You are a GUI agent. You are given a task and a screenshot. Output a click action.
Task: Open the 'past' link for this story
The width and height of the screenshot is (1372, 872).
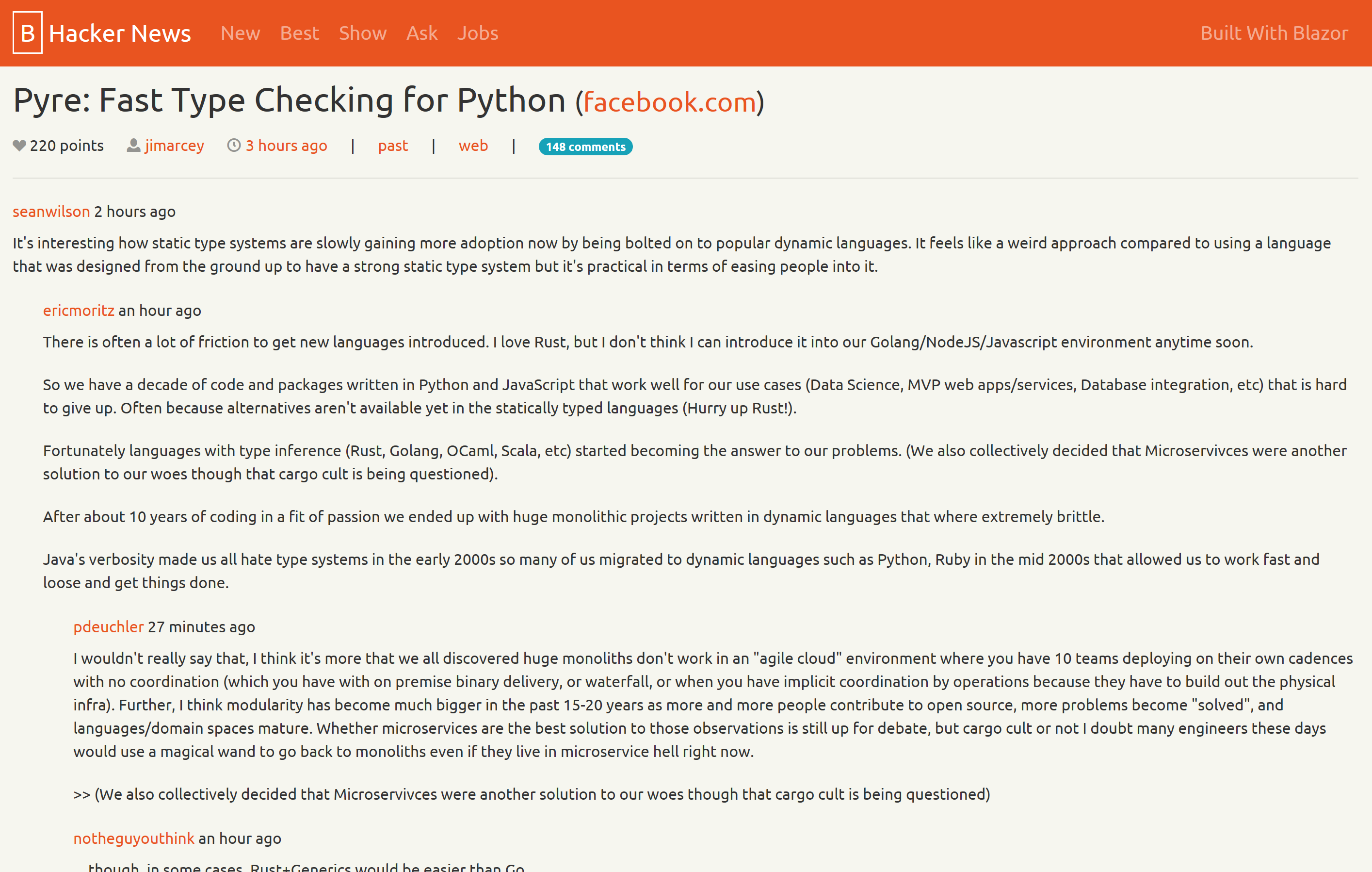[393, 146]
